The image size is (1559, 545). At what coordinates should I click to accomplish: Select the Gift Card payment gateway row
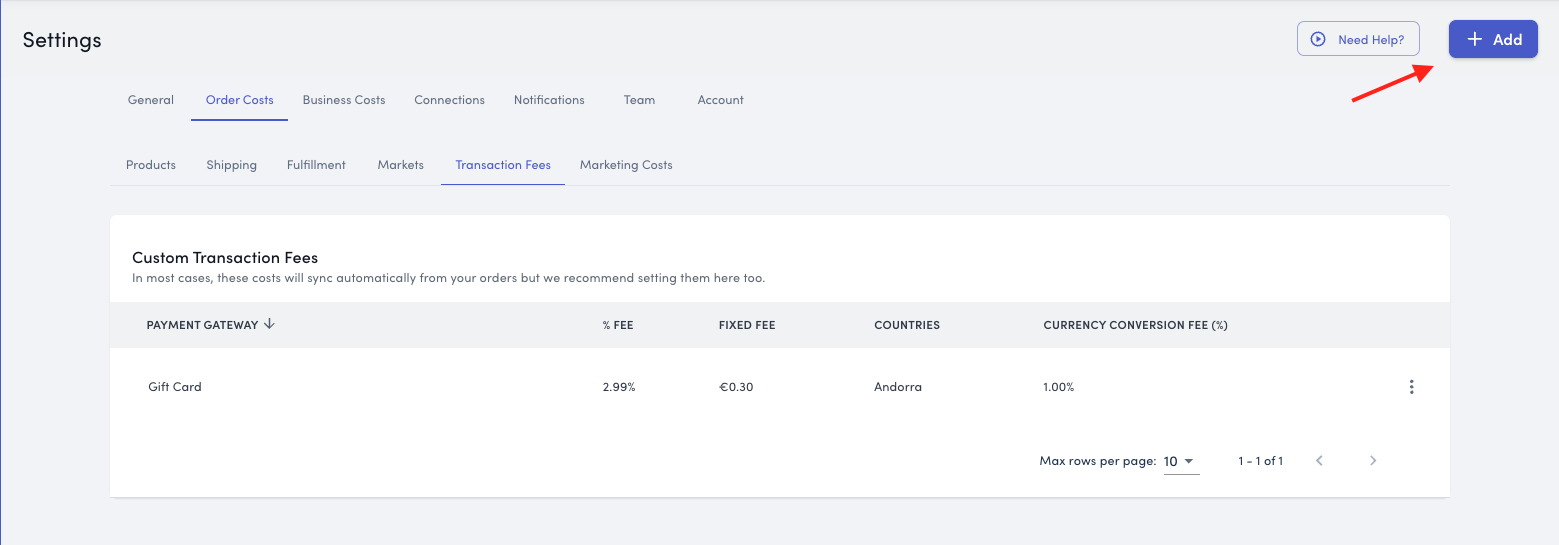pos(175,387)
